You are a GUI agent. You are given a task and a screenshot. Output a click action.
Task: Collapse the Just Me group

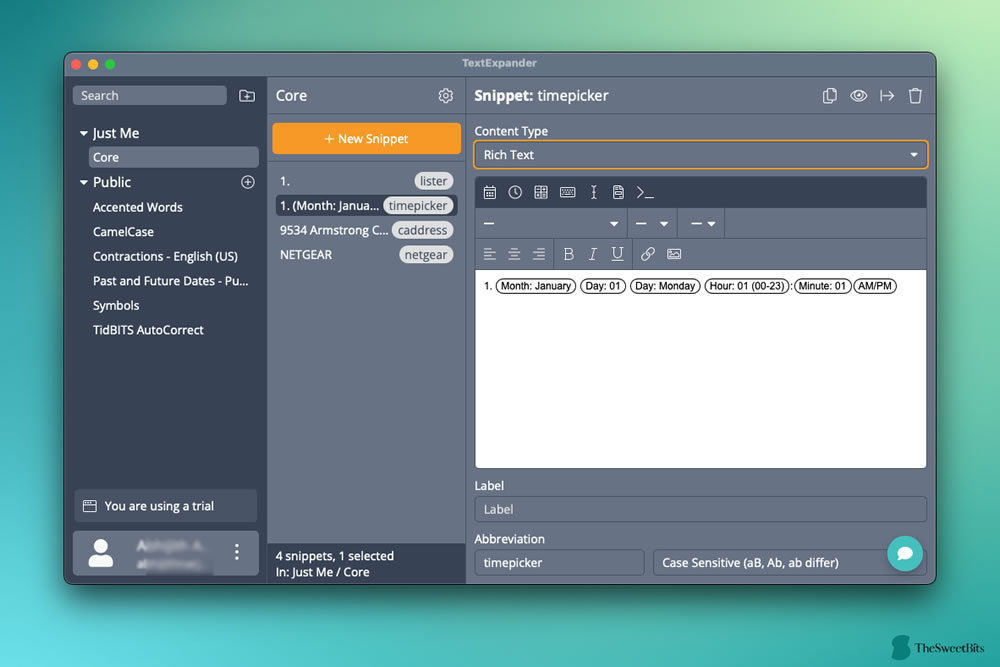[84, 133]
